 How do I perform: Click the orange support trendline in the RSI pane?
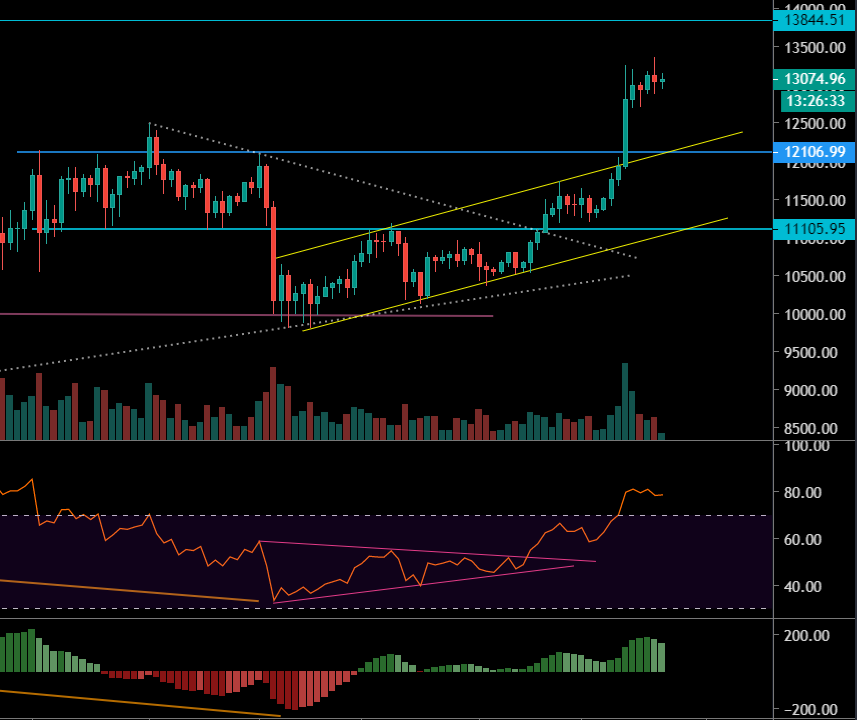(x=130, y=587)
